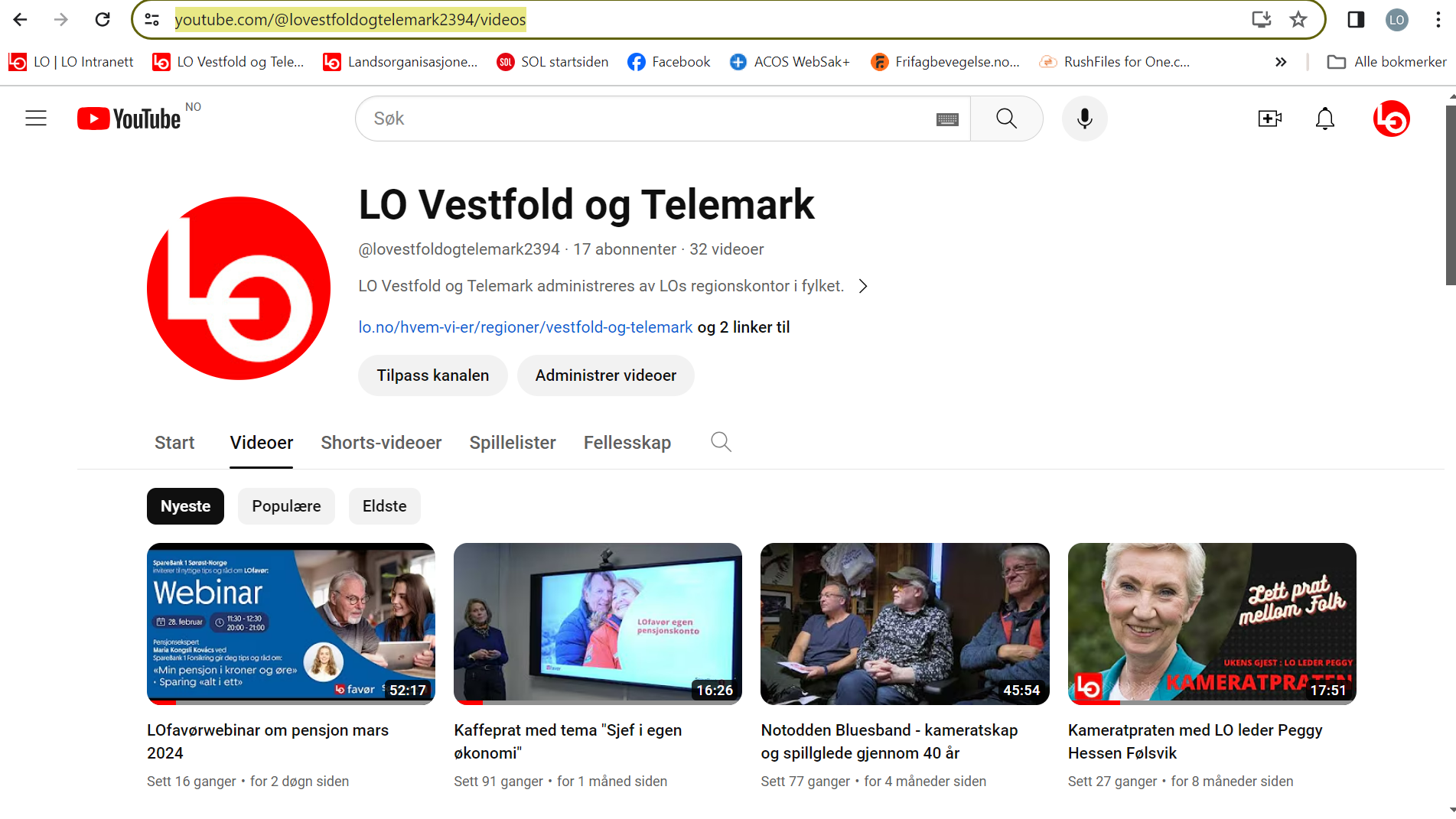
Task: Select the Eldste filter chip
Action: pyautogui.click(x=384, y=505)
